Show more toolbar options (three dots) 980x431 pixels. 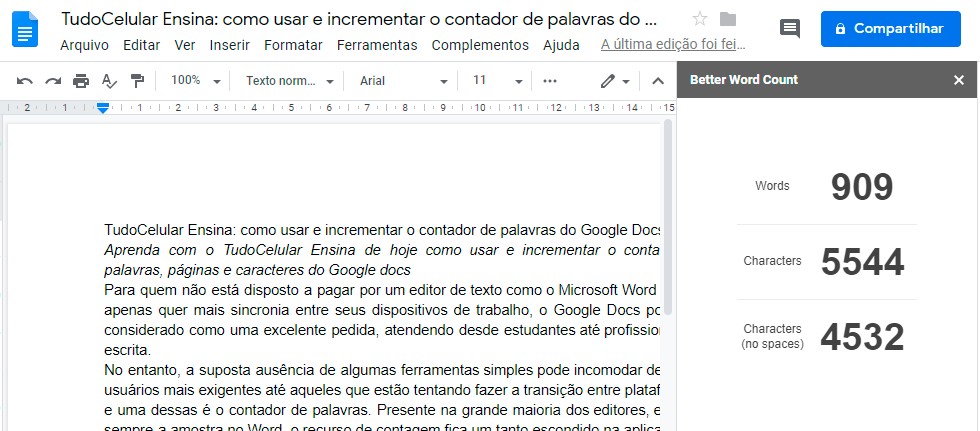pos(549,81)
